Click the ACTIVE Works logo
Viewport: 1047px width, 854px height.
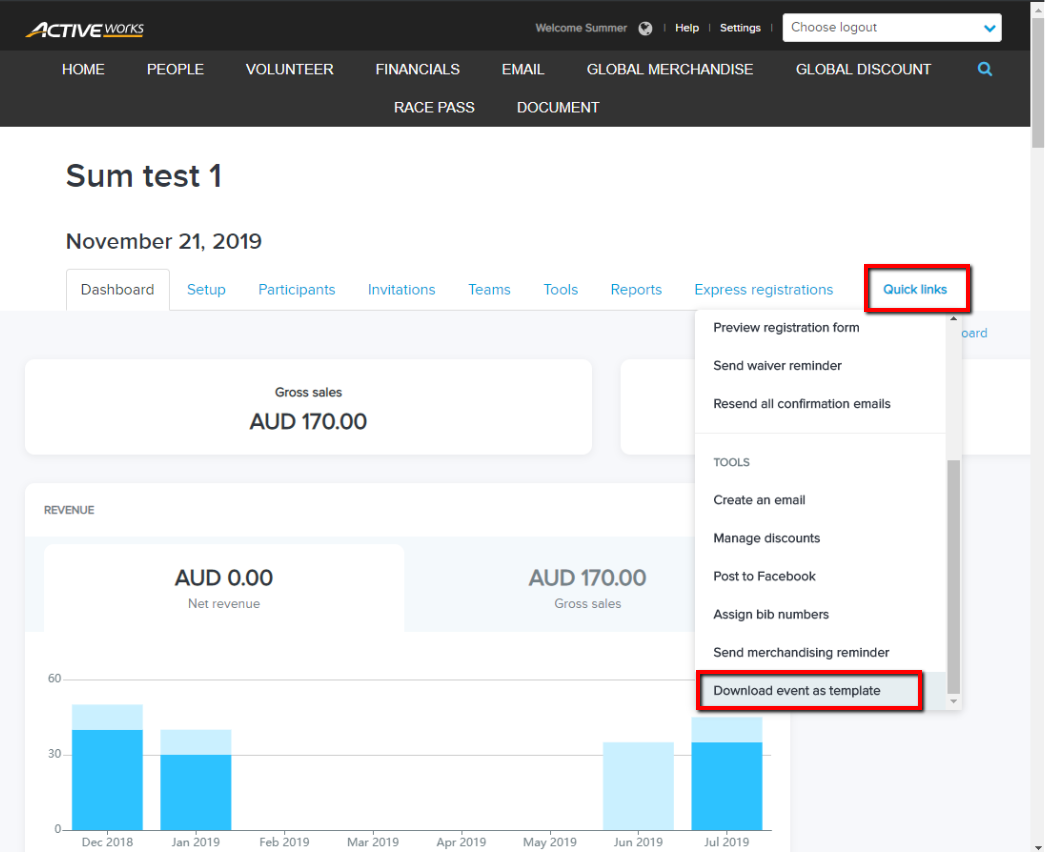click(85, 29)
